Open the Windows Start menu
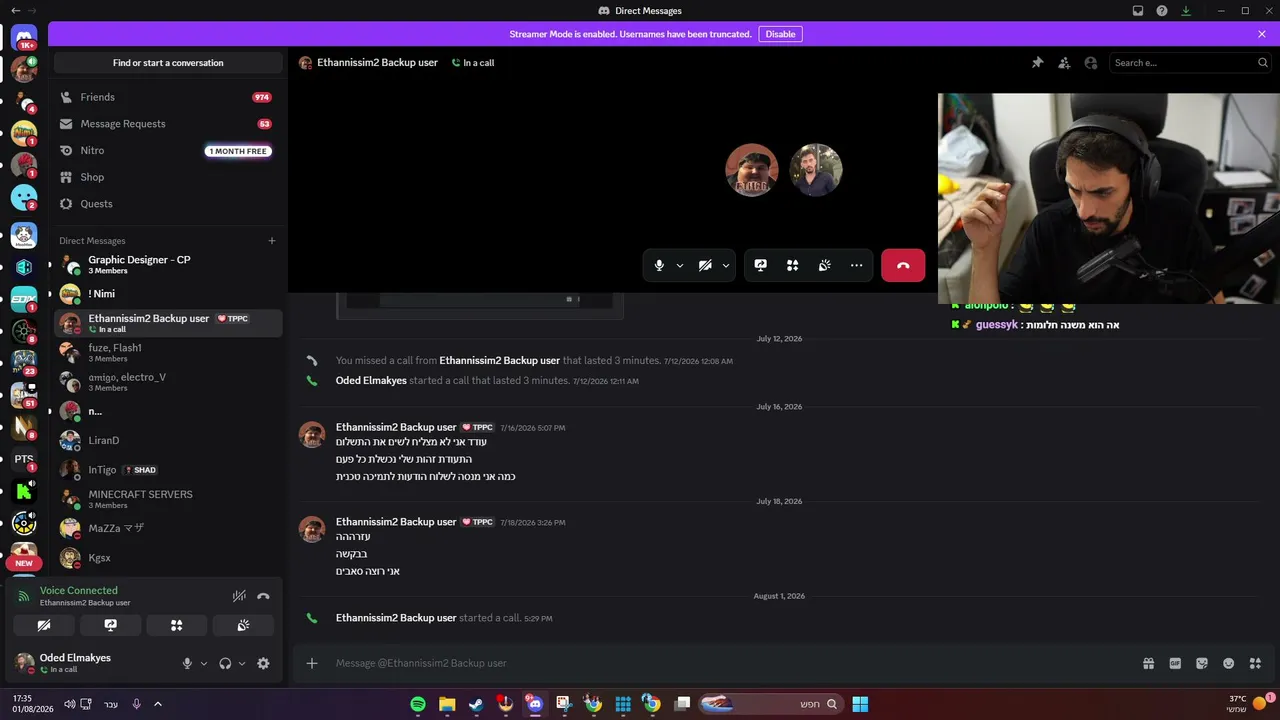1280x720 pixels. [860, 704]
